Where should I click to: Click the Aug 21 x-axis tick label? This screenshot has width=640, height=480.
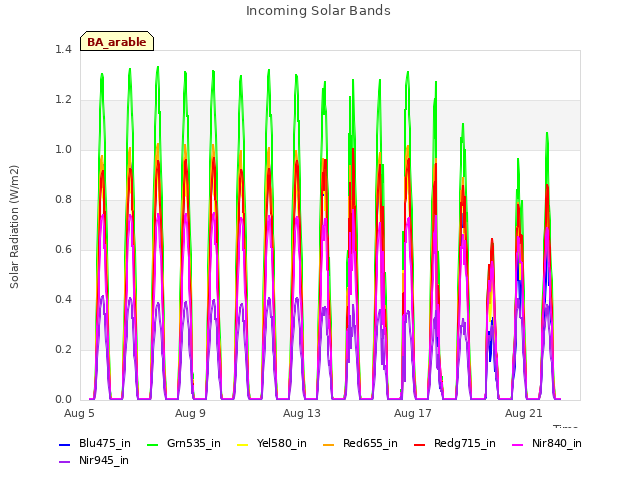tap(524, 413)
